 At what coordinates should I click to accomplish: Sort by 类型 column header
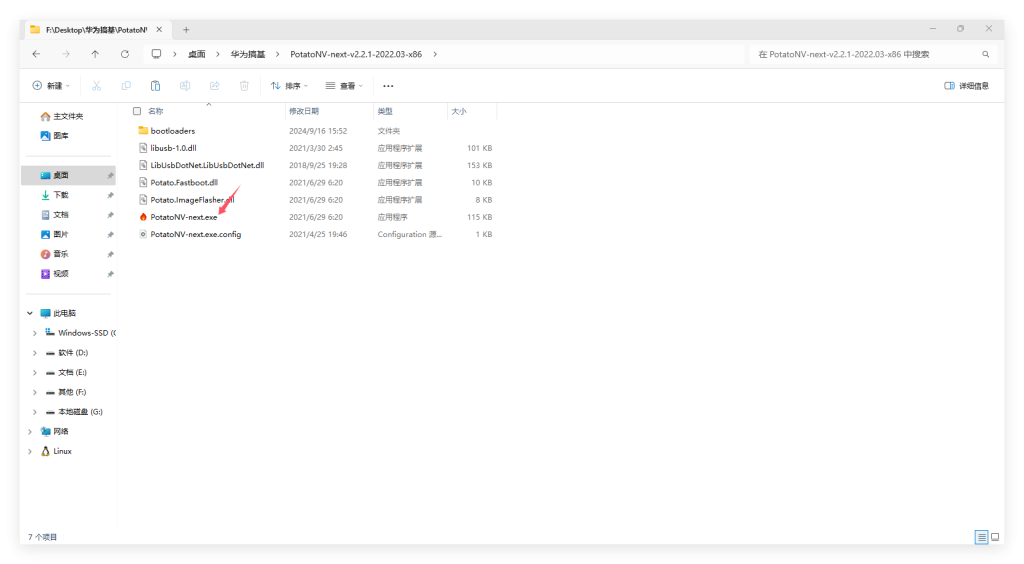coord(385,111)
